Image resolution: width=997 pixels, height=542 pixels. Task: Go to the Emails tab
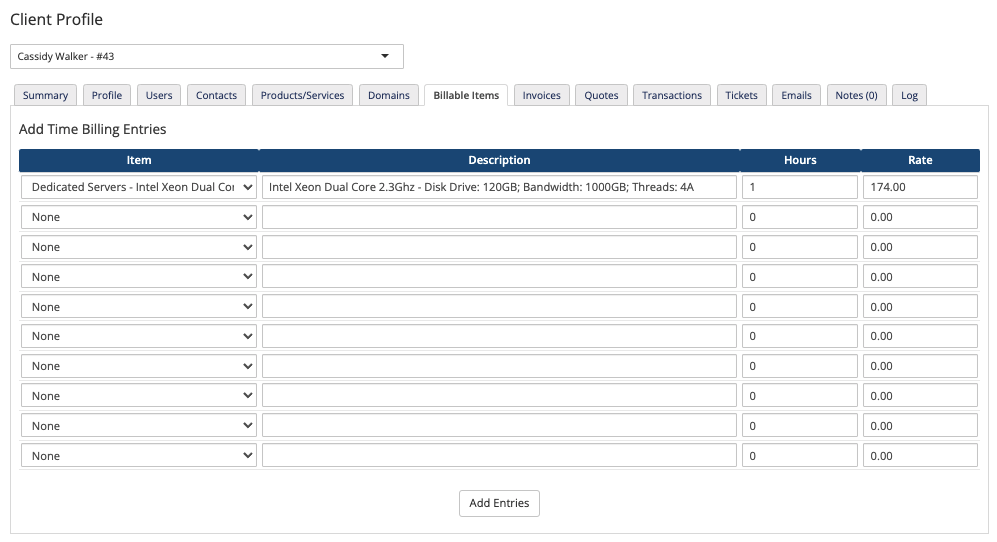point(797,95)
